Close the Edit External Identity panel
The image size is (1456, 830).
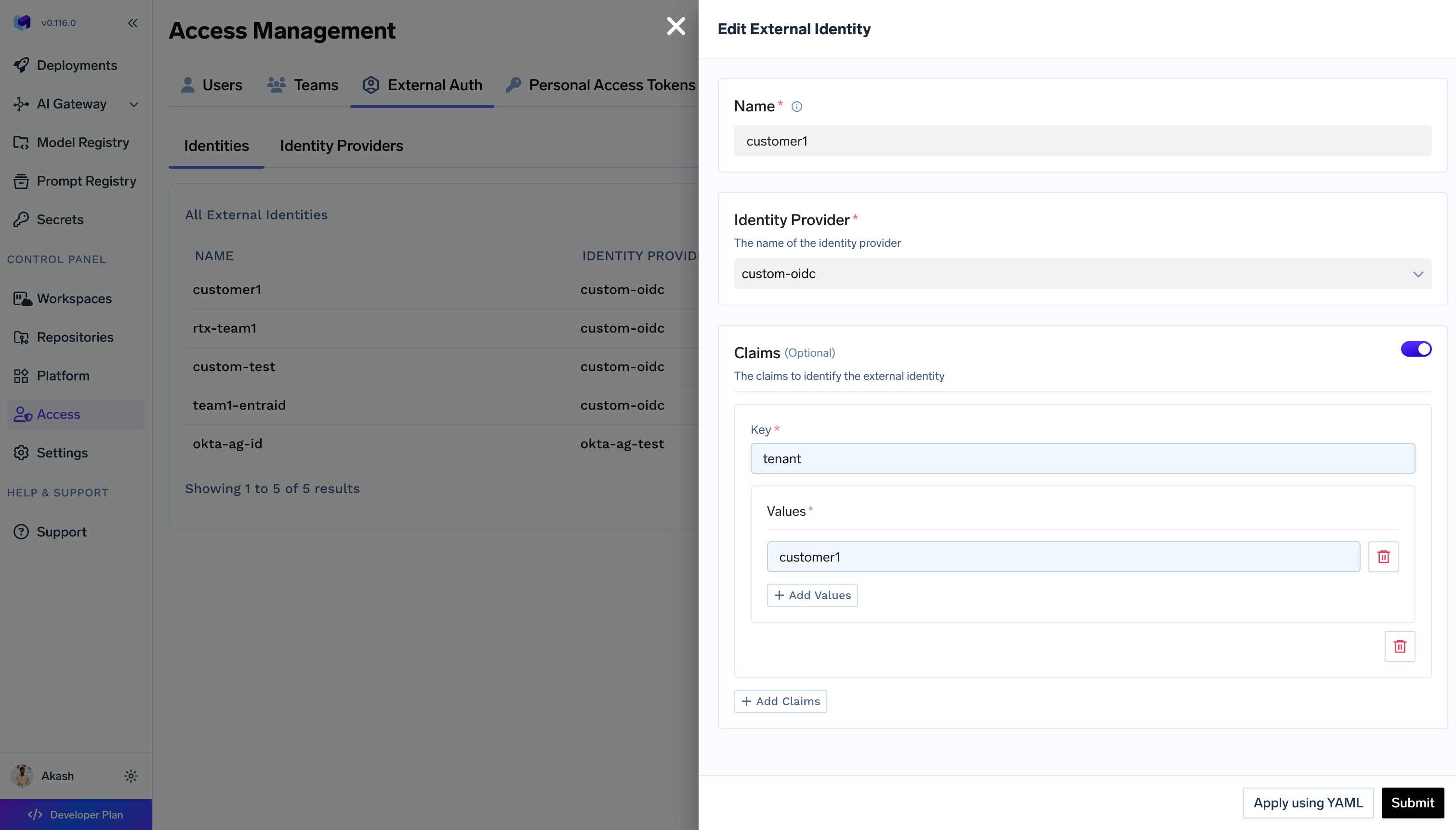[x=675, y=26]
